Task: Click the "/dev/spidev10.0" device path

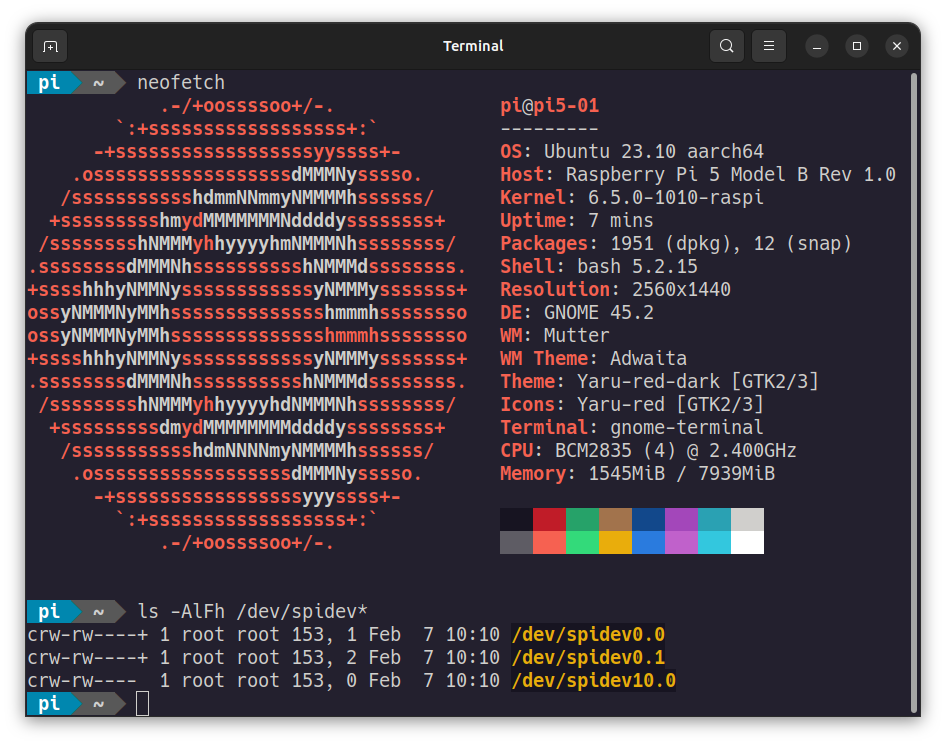Action: coord(594,680)
